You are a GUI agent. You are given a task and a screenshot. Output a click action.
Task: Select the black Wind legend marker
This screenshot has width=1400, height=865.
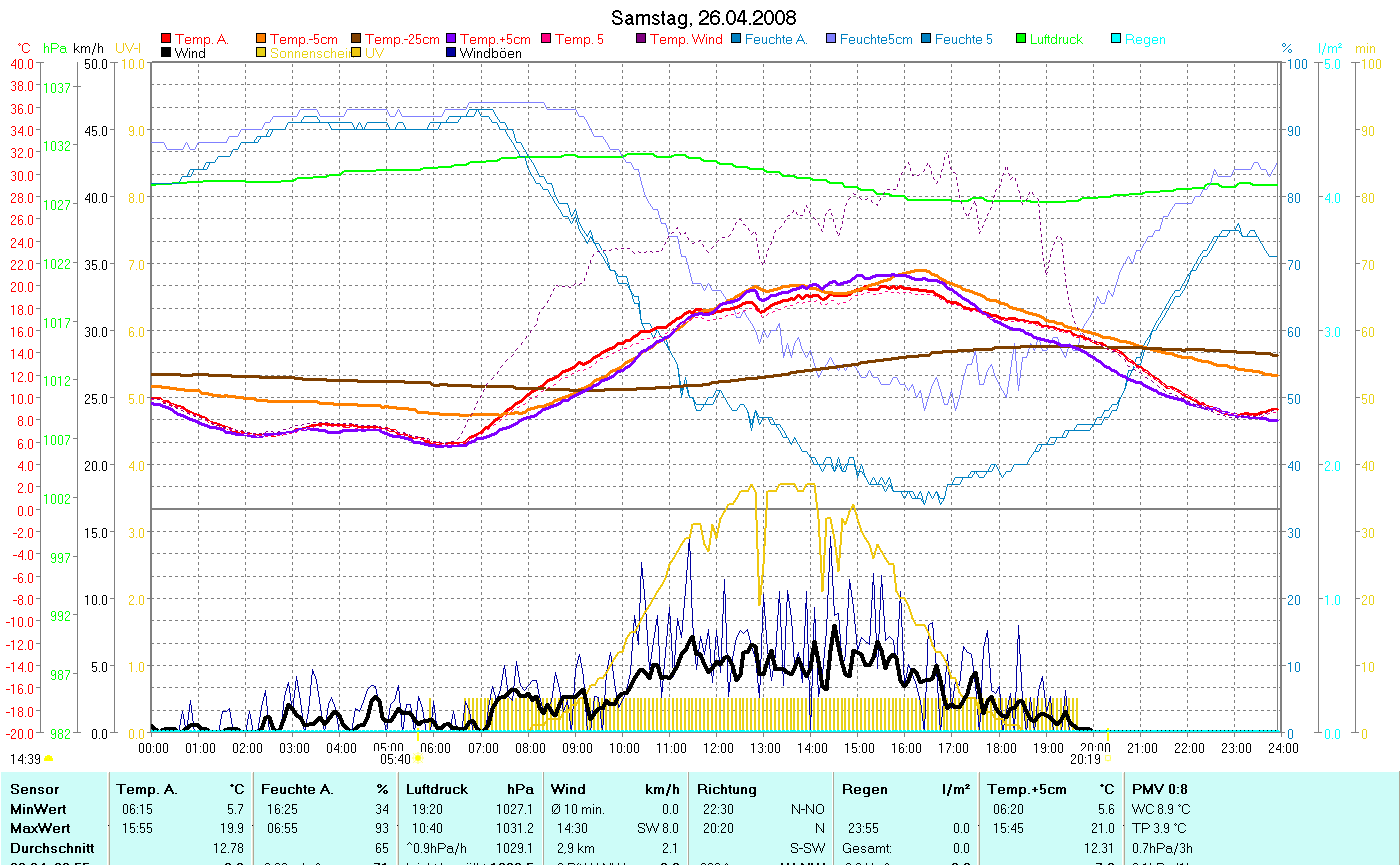point(166,54)
